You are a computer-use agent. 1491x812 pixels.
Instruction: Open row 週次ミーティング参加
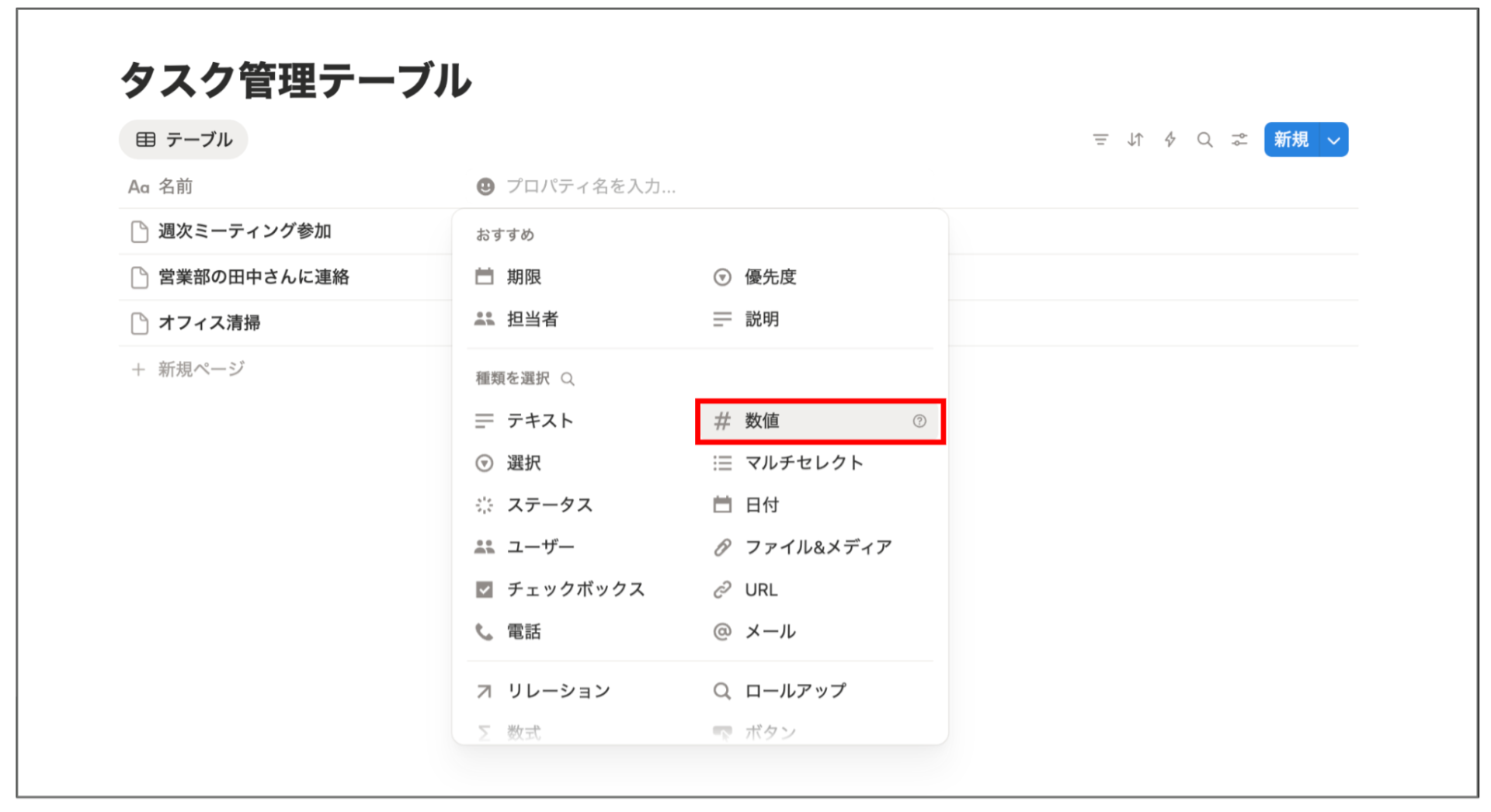[x=245, y=231]
